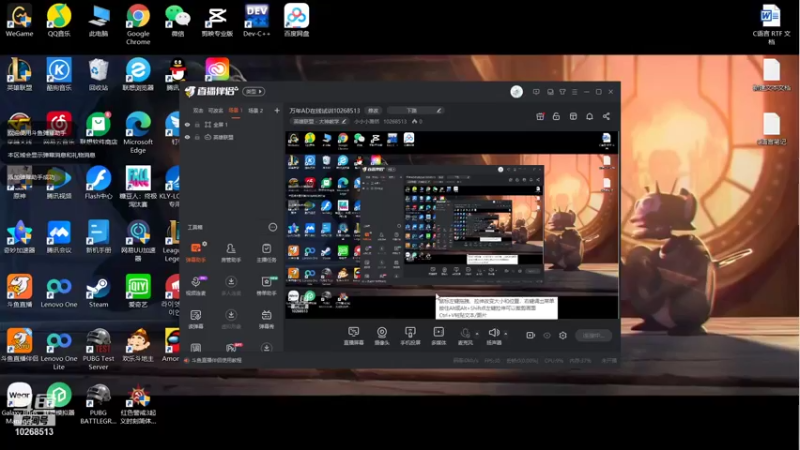This screenshot has height=450, width=800.
Task: Switch to the 场景2 scene tab
Action: (x=255, y=110)
